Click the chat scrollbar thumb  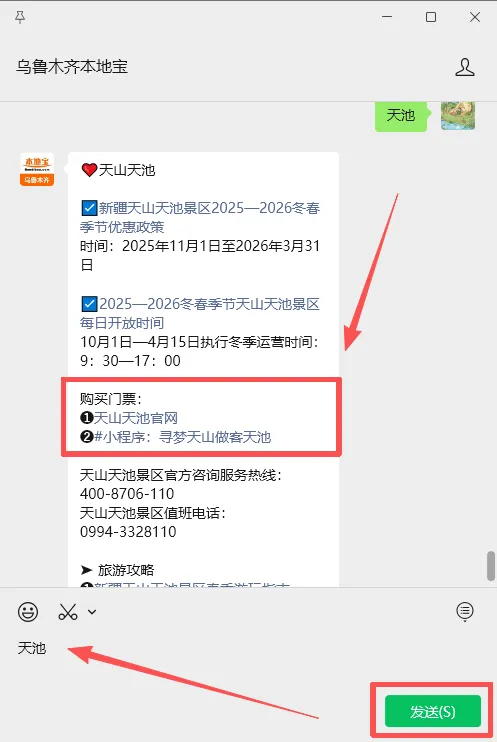pyautogui.click(x=491, y=565)
